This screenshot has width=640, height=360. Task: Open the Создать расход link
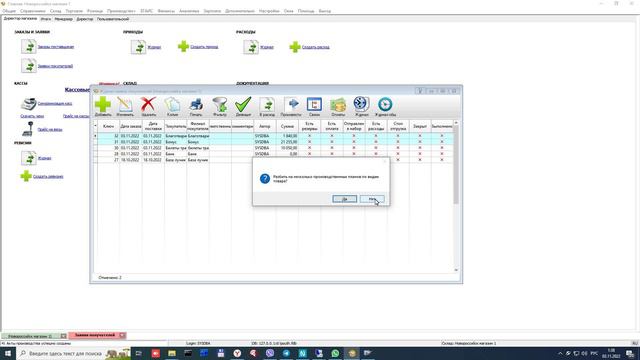[316, 47]
